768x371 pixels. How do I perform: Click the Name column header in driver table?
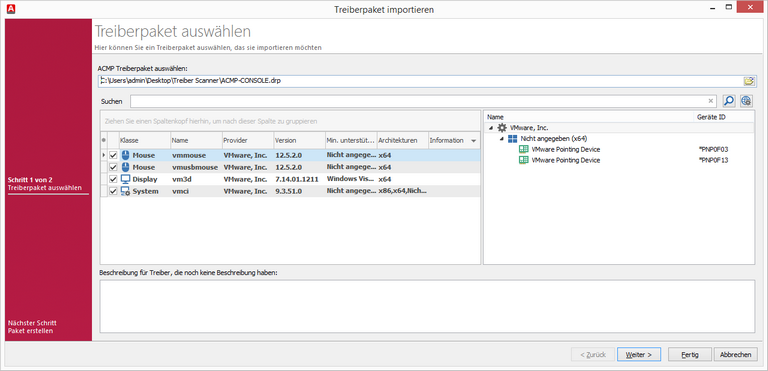click(x=196, y=140)
